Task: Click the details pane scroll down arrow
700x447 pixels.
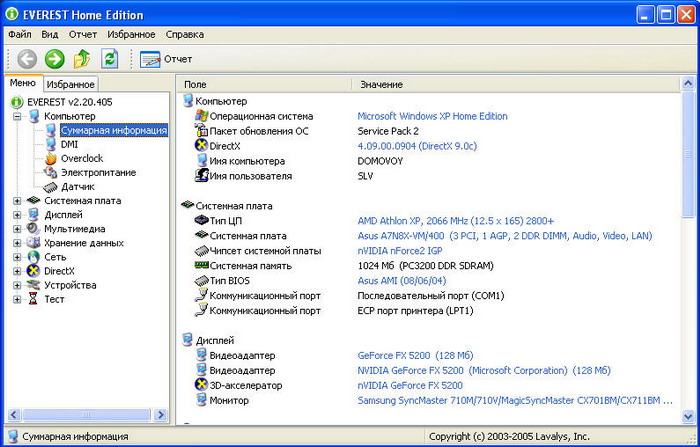Action: click(688, 416)
